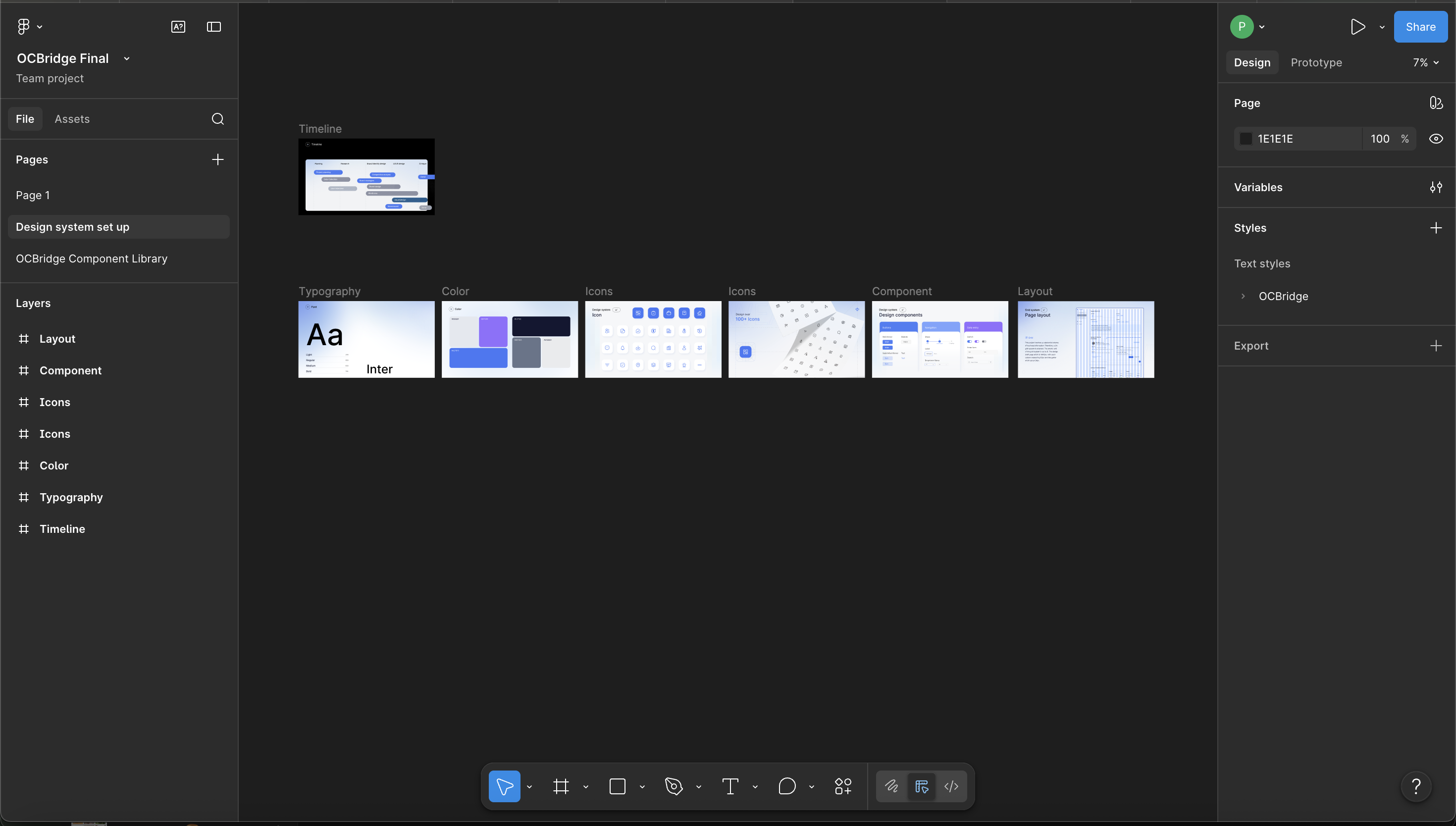The height and width of the screenshot is (826, 1456).
Task: Add a new style with plus
Action: point(1436,228)
